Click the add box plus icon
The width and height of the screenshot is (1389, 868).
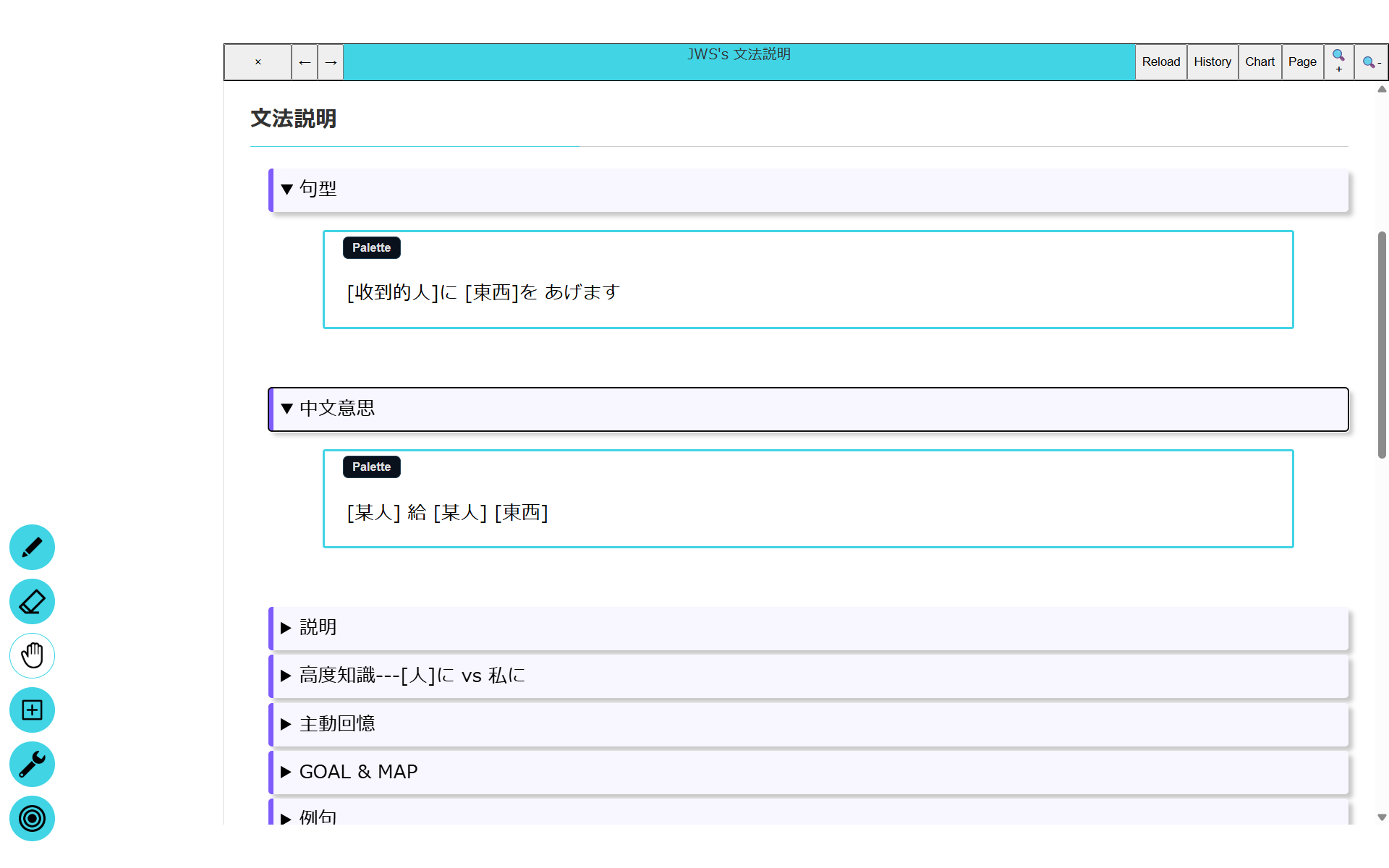(x=32, y=710)
